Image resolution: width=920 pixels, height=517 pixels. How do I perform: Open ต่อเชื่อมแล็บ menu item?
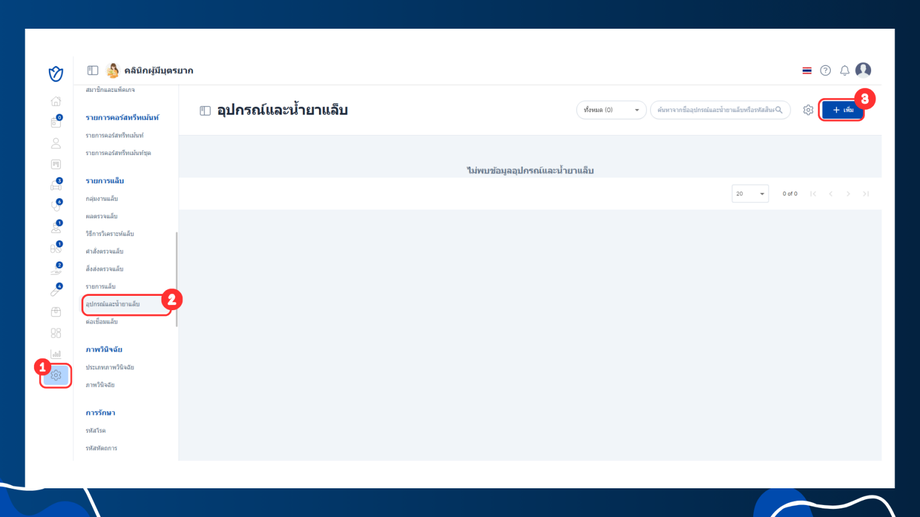point(102,322)
